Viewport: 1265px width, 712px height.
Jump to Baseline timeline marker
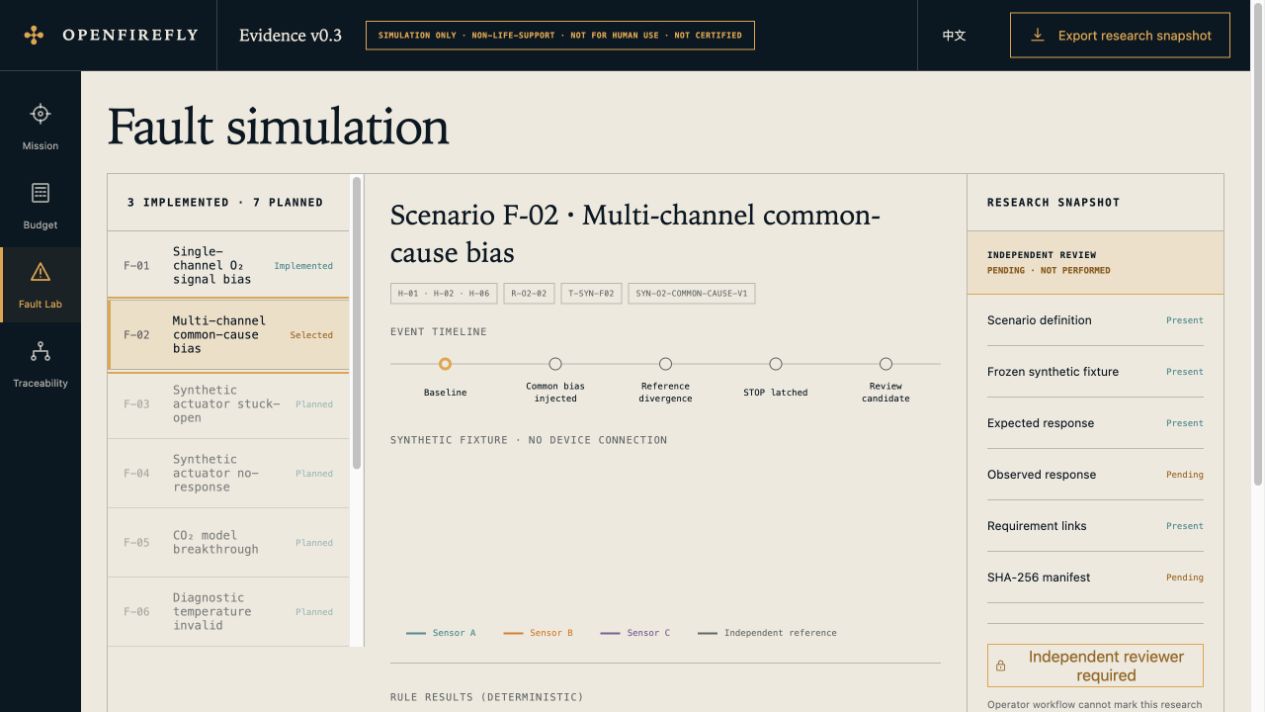[445, 364]
